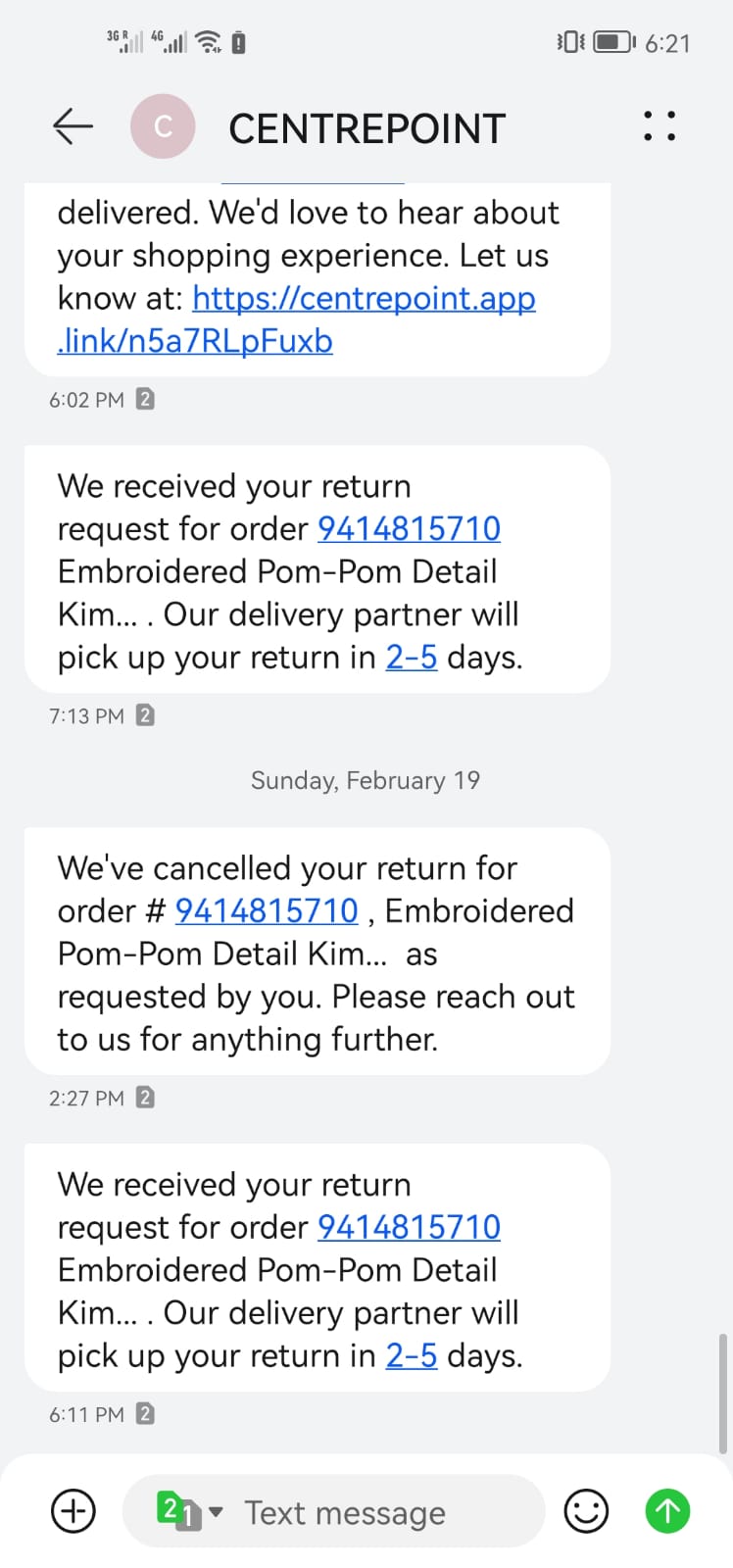Tap the SIM 2 indicator beside 6:11 PM
This screenshot has width=733, height=1568.
145,1414
